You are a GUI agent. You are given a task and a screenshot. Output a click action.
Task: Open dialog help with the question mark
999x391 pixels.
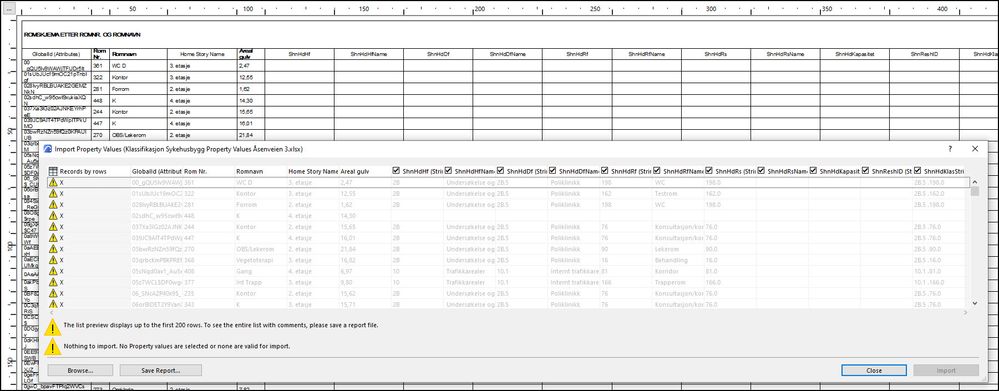click(950, 148)
